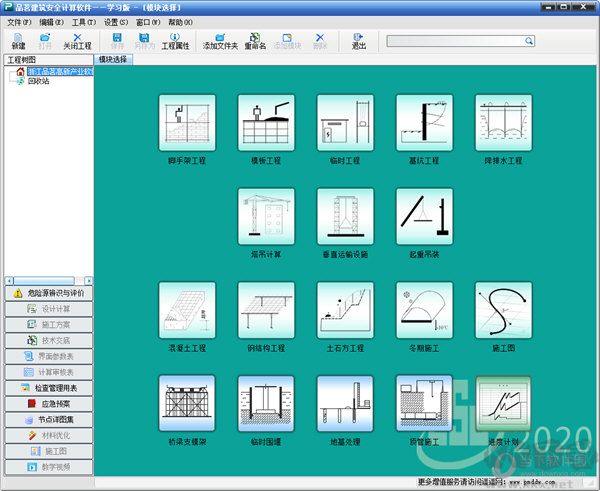The height and width of the screenshot is (491, 600).
Task: Click the 重命名 rename toolbar icon
Action: [255, 41]
